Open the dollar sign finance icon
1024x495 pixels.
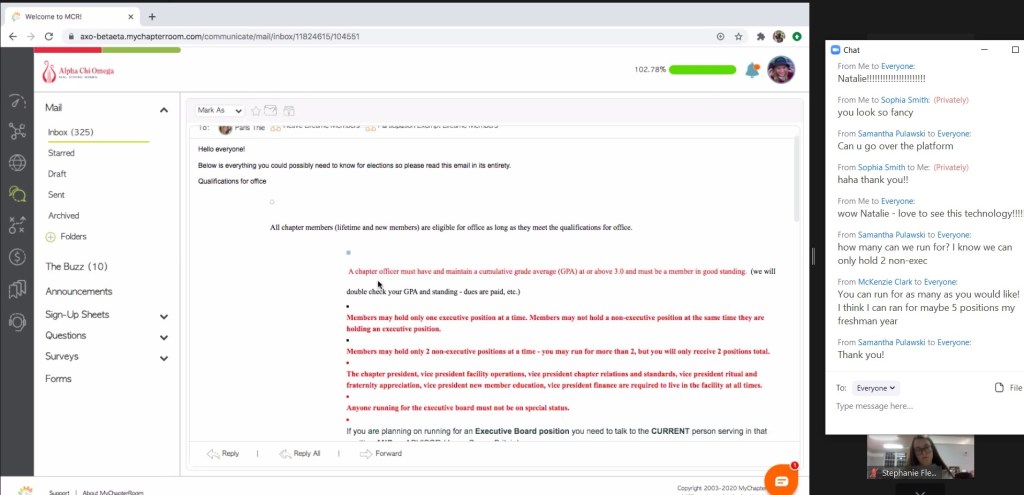(16, 257)
